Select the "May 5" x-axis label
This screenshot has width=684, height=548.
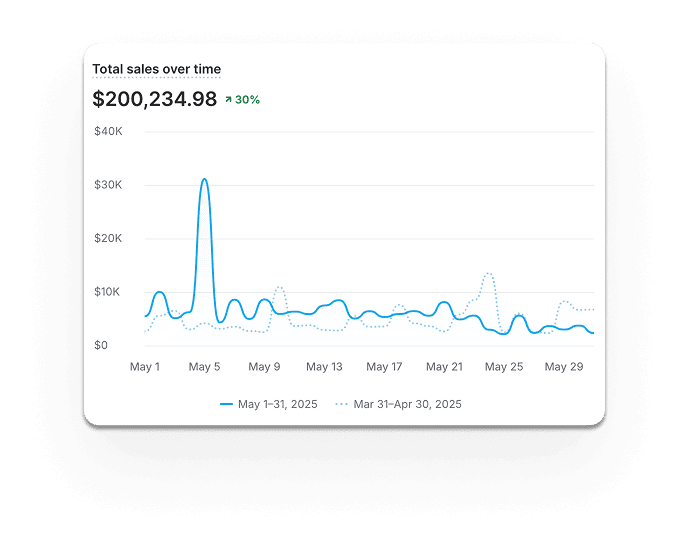pos(204,367)
